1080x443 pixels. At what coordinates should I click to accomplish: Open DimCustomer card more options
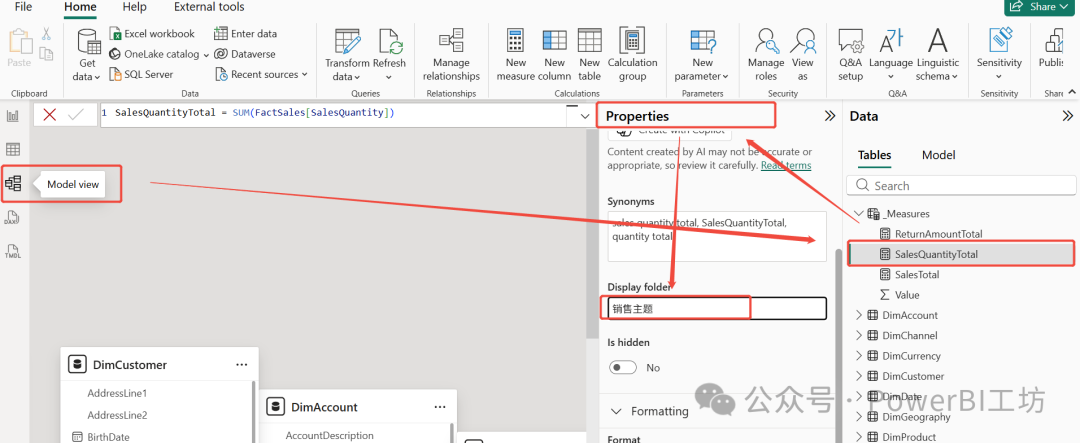(242, 364)
